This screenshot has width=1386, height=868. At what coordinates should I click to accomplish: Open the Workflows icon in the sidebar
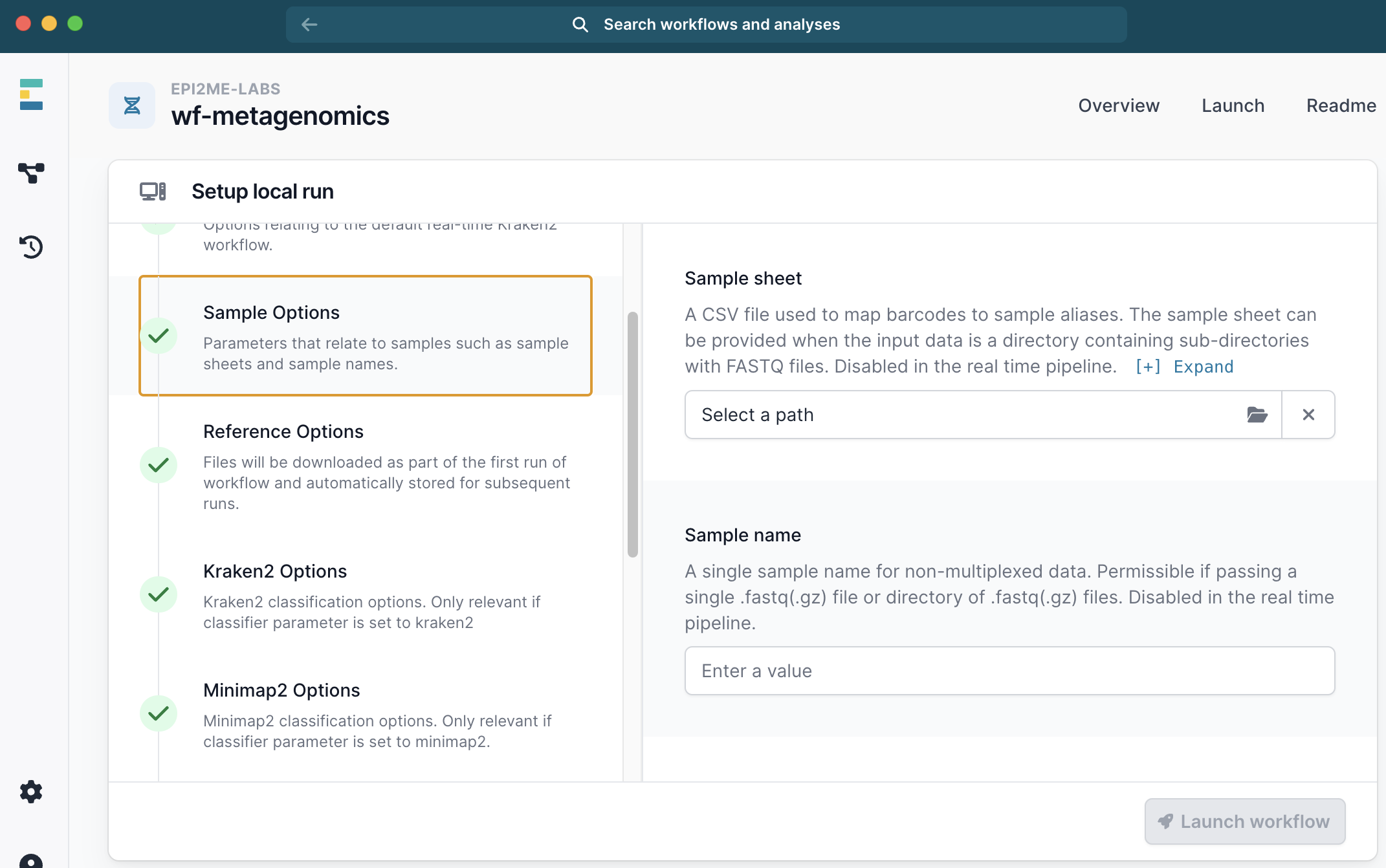tap(31, 173)
